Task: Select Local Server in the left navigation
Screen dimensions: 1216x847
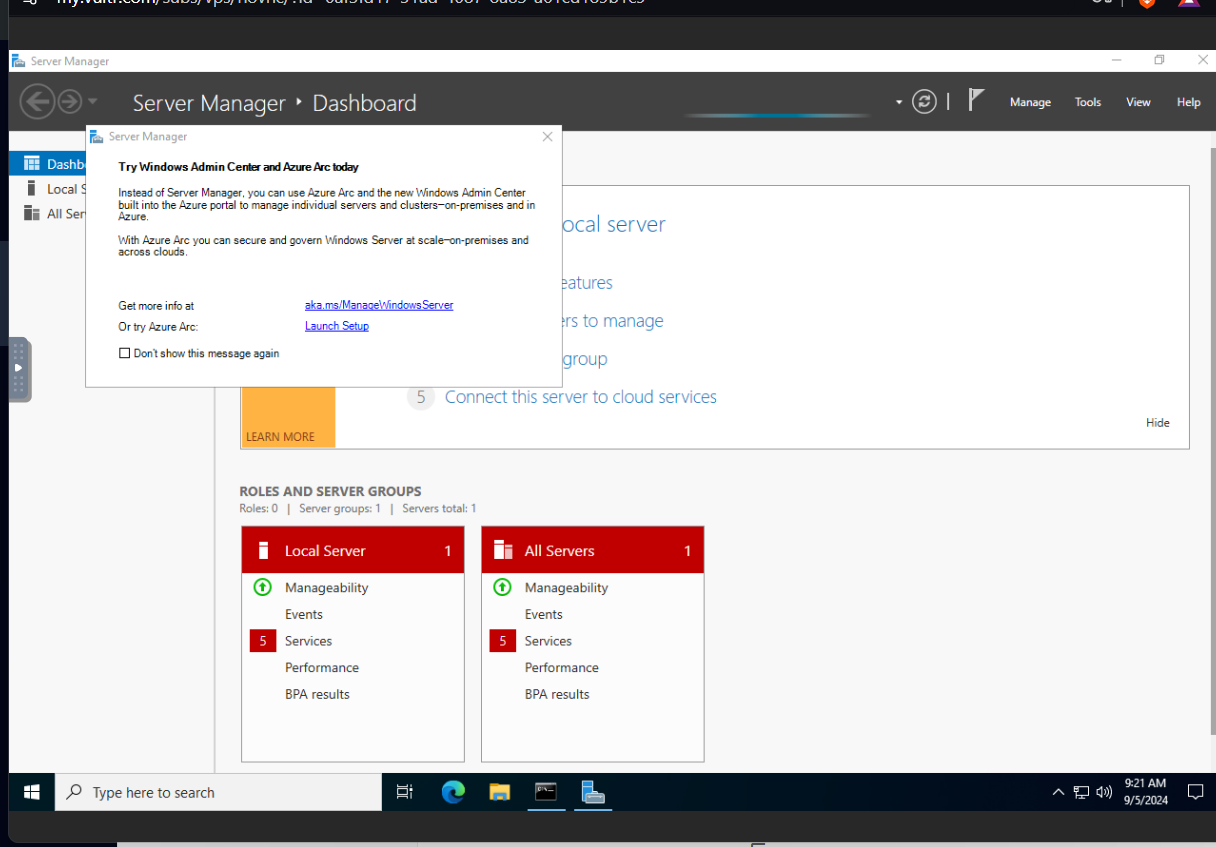Action: click(48, 189)
